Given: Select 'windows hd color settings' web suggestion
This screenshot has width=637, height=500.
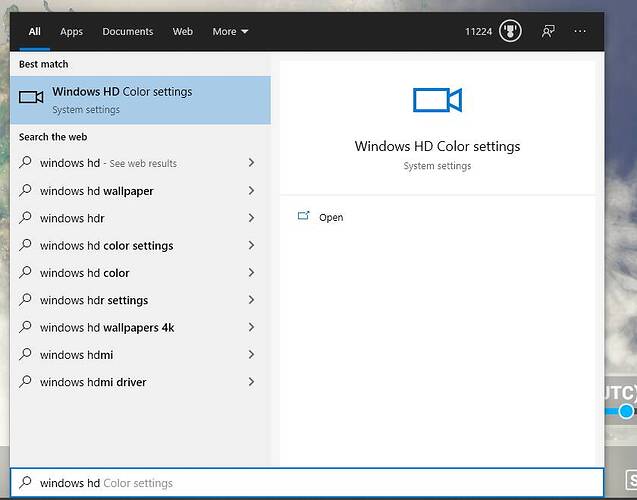Looking at the screenshot, I should click(x=141, y=245).
